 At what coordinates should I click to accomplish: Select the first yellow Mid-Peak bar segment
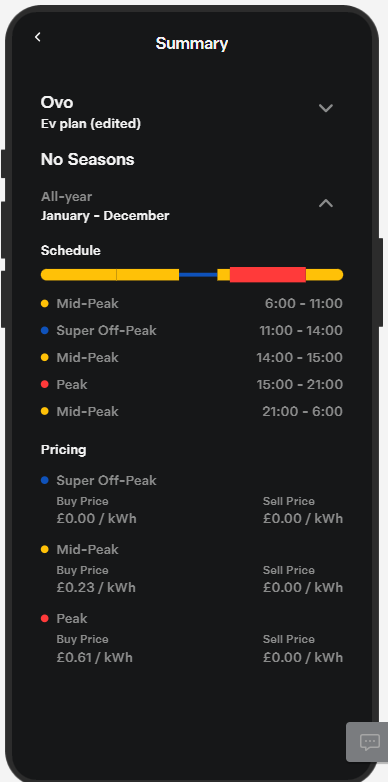coord(79,275)
